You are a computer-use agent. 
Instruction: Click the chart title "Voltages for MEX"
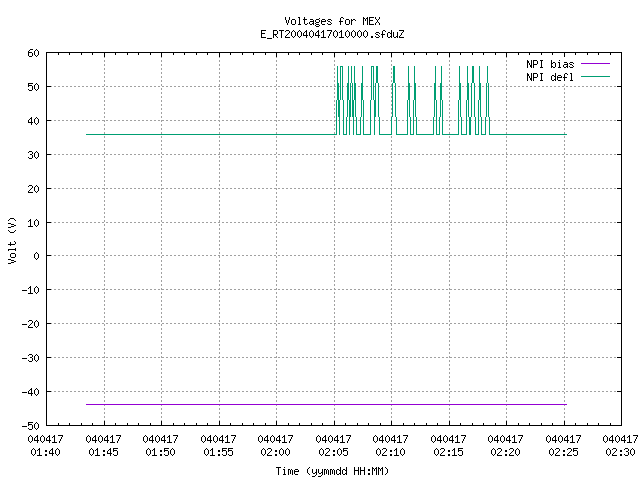pyautogui.click(x=332, y=21)
